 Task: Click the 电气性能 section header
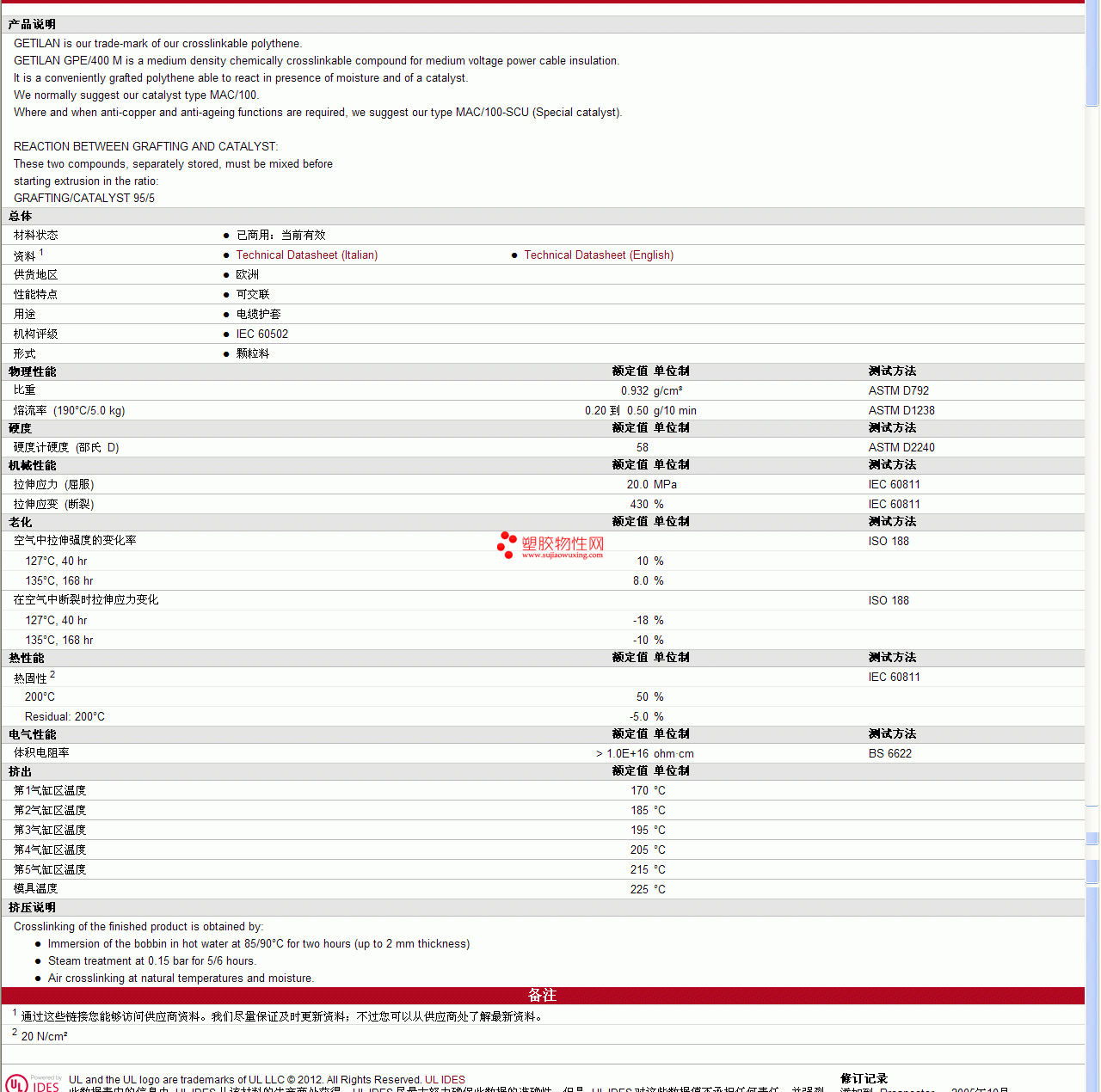point(32,735)
